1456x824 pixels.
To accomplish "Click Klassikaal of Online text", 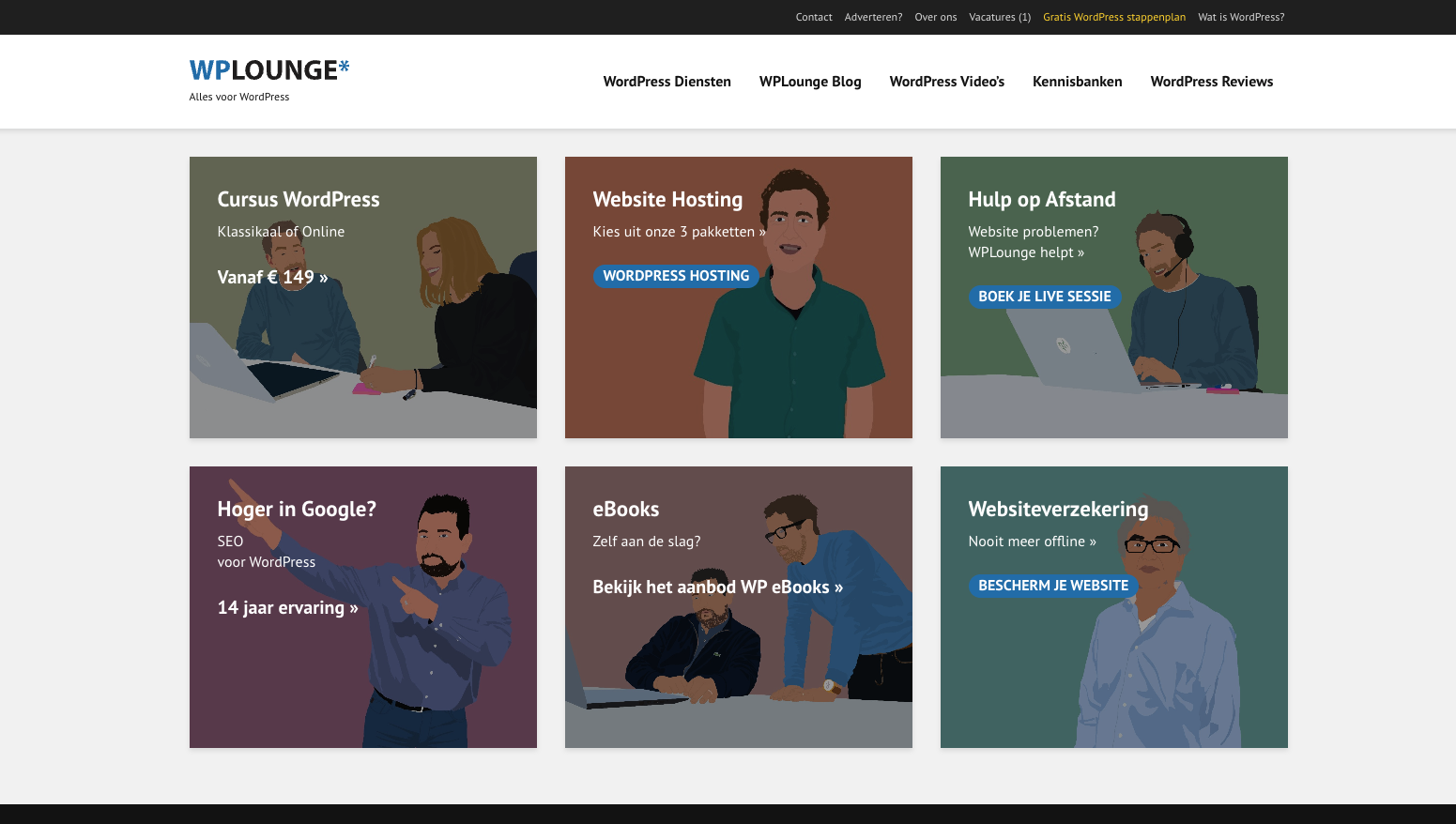I will 281,232.
